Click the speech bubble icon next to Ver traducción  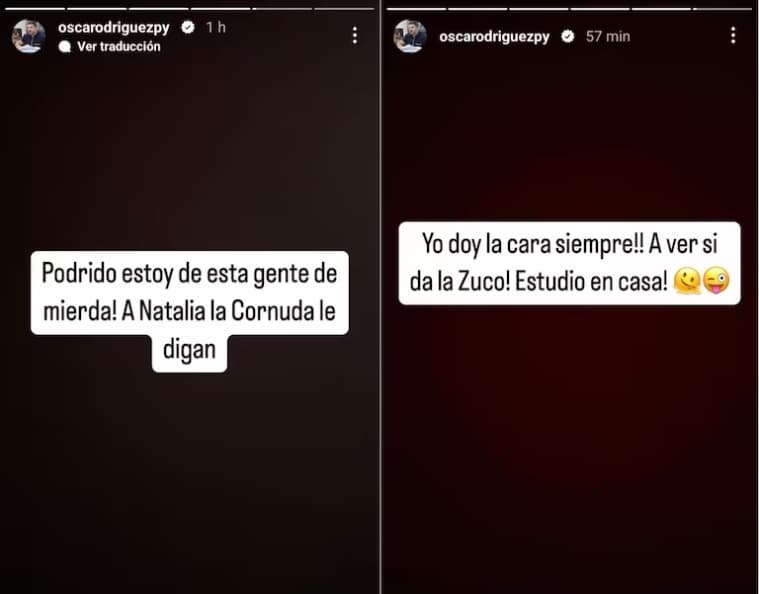pos(64,46)
